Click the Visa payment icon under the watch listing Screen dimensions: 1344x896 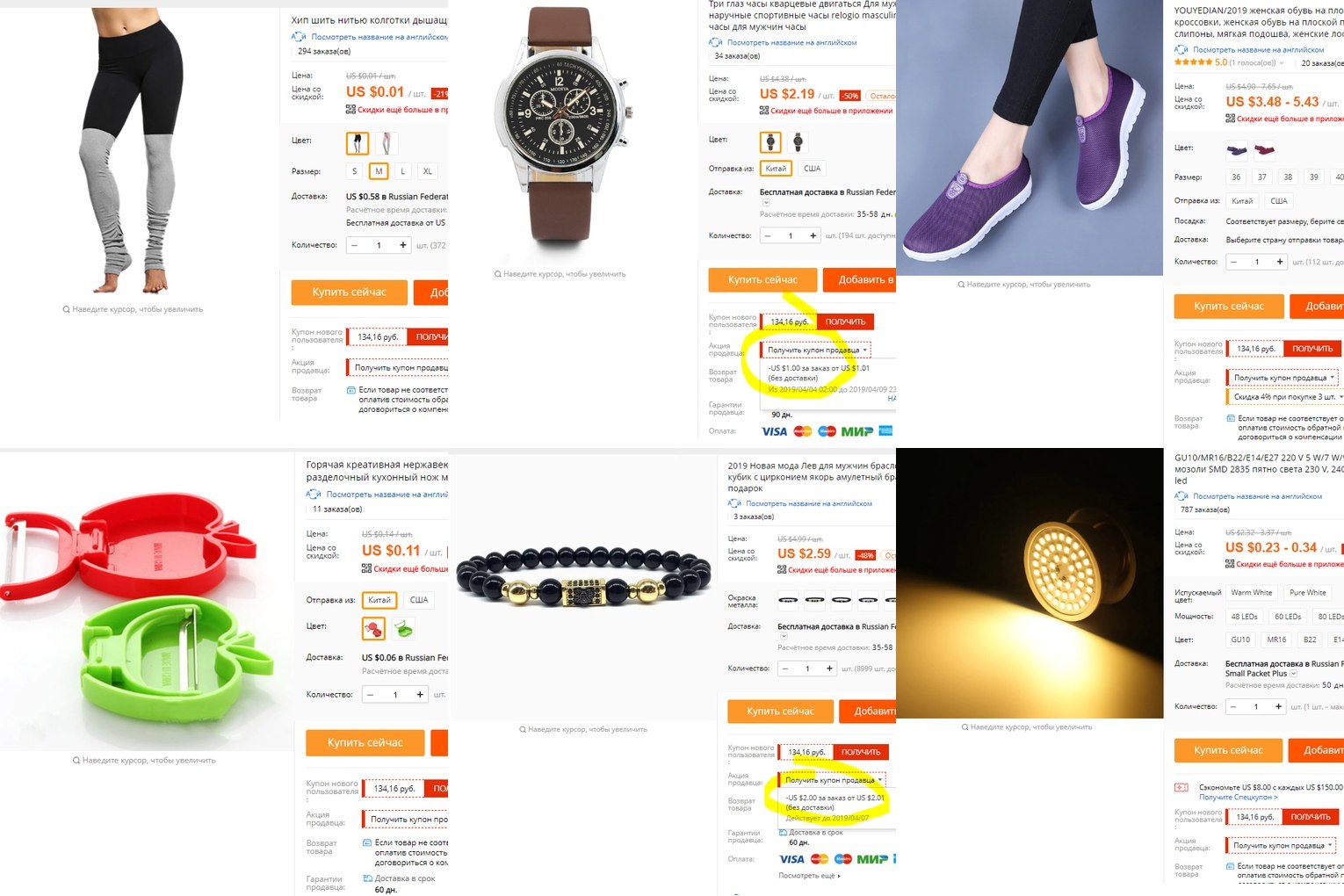click(774, 431)
